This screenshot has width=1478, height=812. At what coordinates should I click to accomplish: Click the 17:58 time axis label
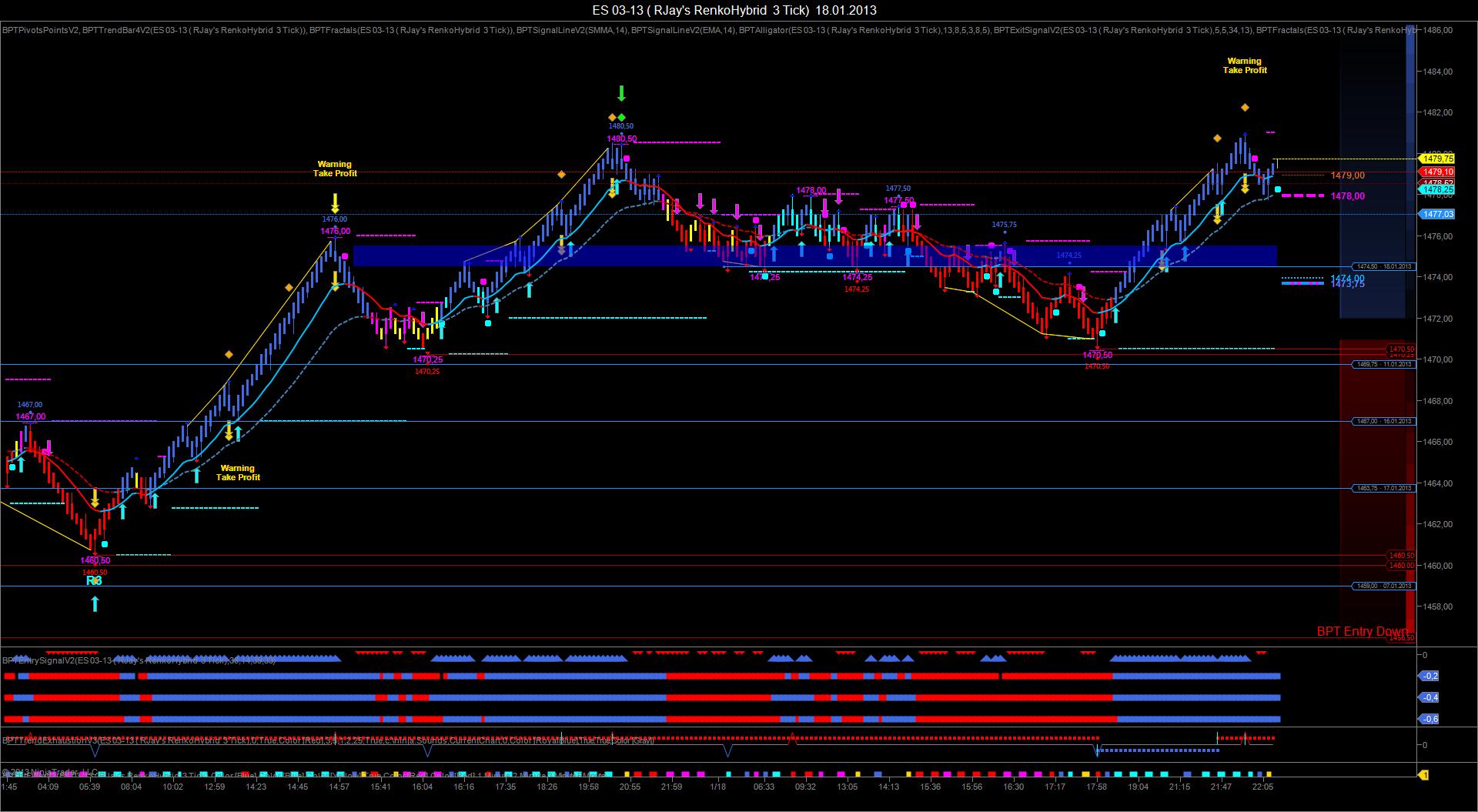click(x=1097, y=787)
